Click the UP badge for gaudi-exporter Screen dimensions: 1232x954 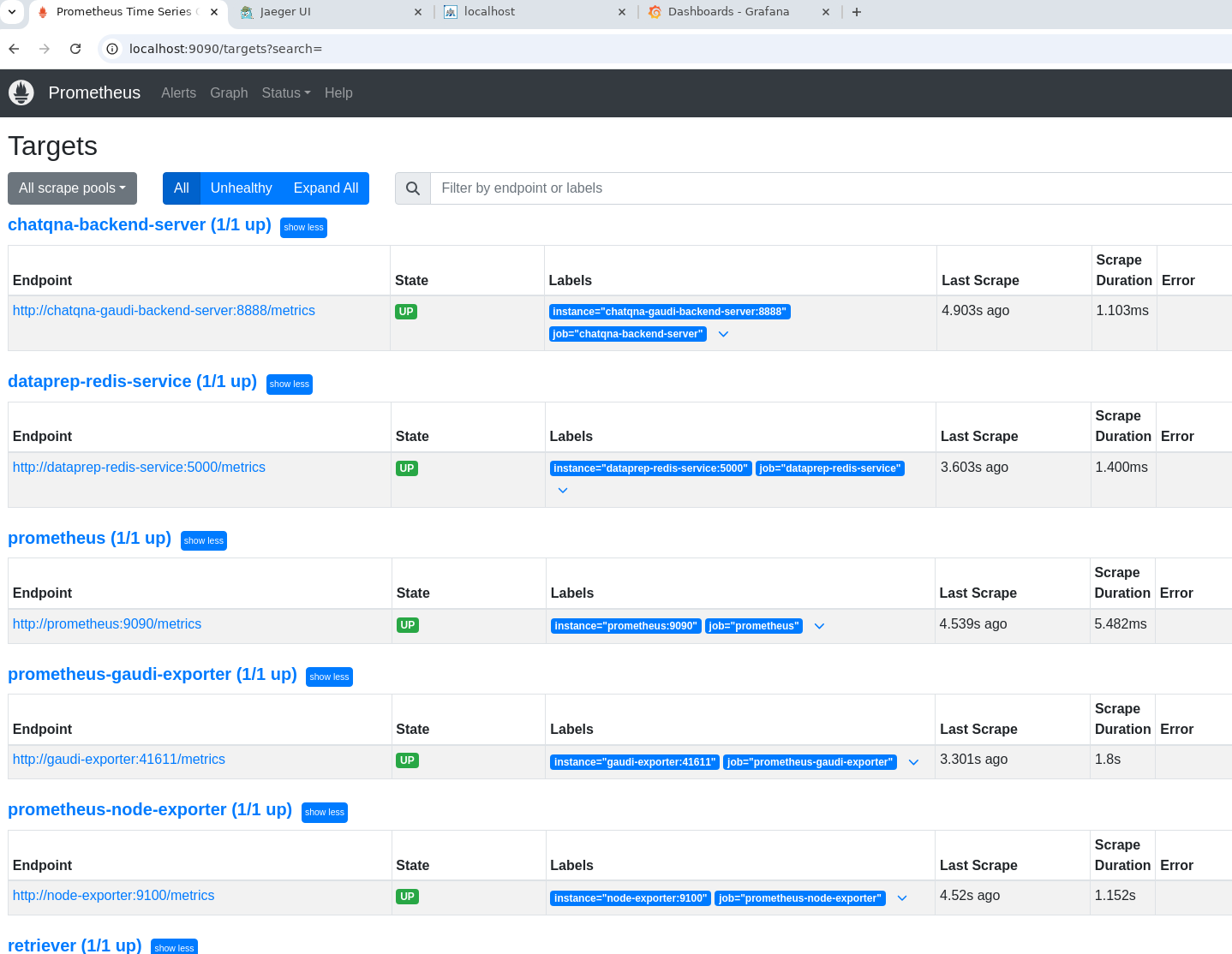click(407, 760)
